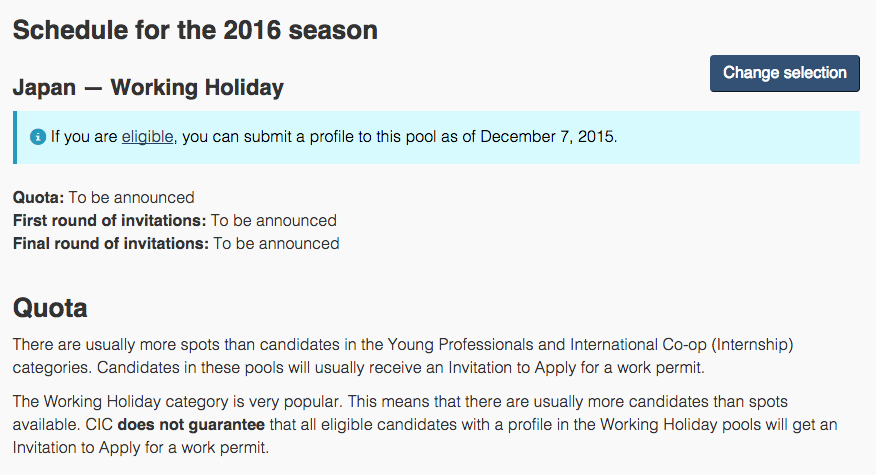Select the Japan — Working Holiday subheading
The image size is (876, 475).
tap(148, 88)
